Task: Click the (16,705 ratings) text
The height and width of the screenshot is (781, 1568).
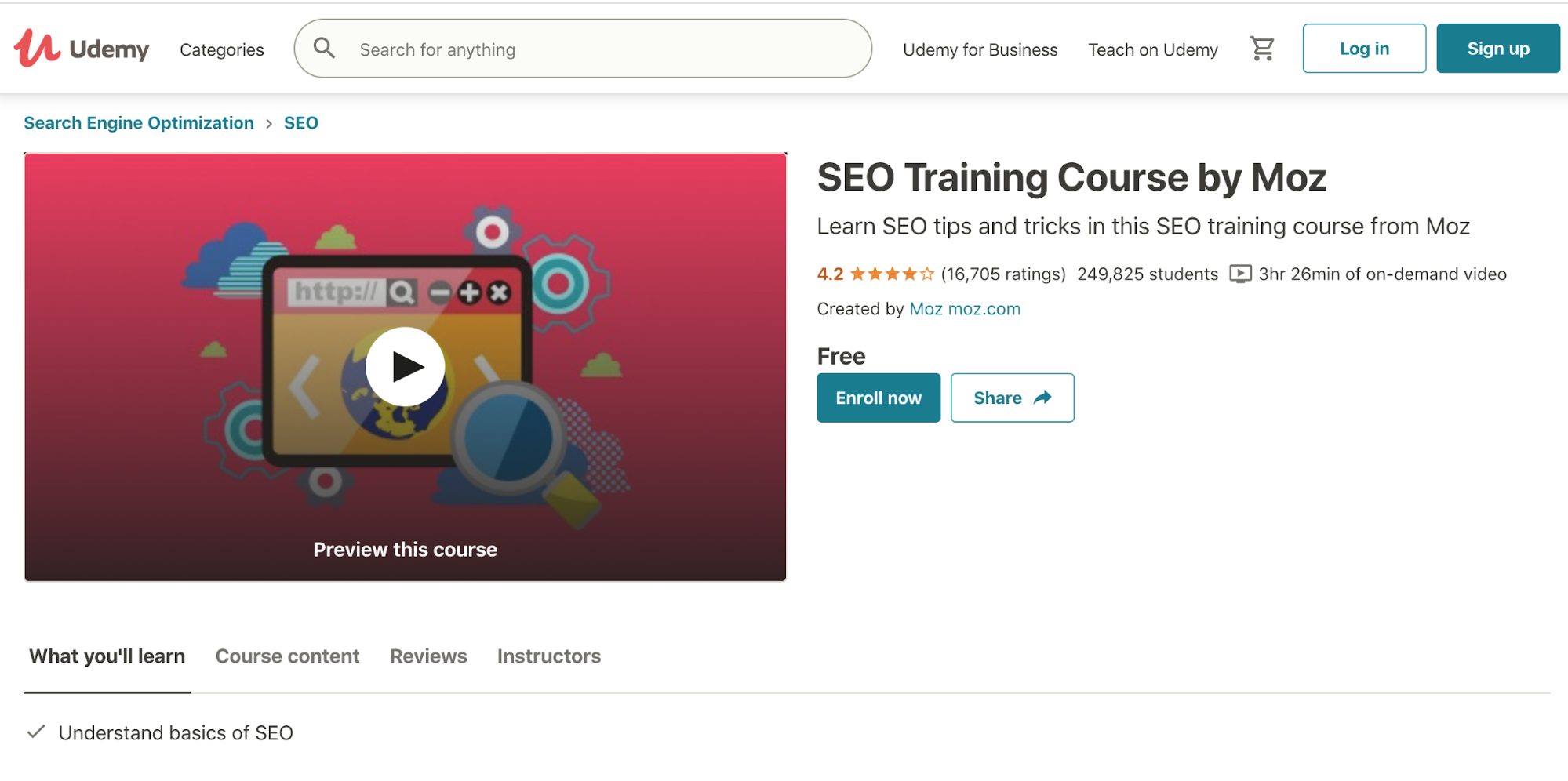Action: [x=1003, y=274]
